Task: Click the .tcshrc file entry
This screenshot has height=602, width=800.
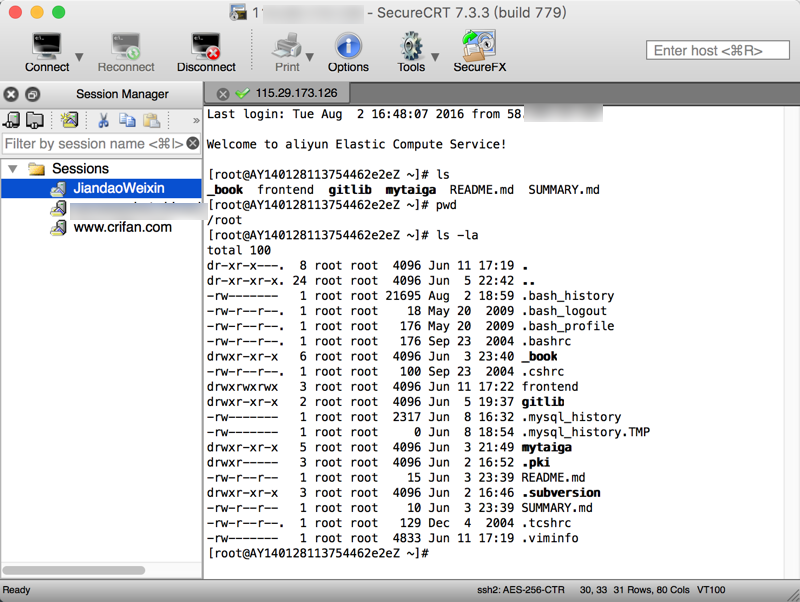Action: 546,523
